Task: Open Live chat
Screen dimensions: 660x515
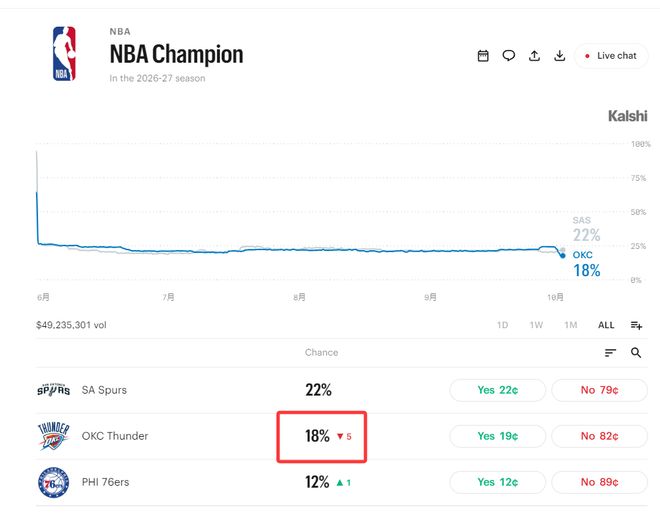Action: coord(611,56)
